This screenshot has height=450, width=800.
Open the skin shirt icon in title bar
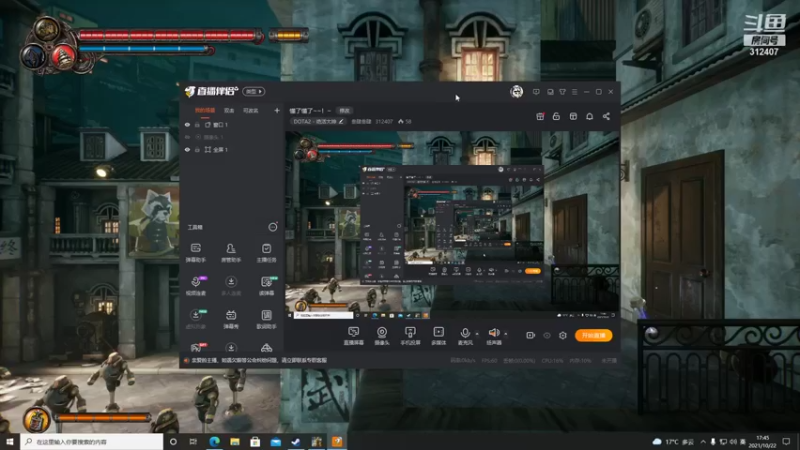562,92
